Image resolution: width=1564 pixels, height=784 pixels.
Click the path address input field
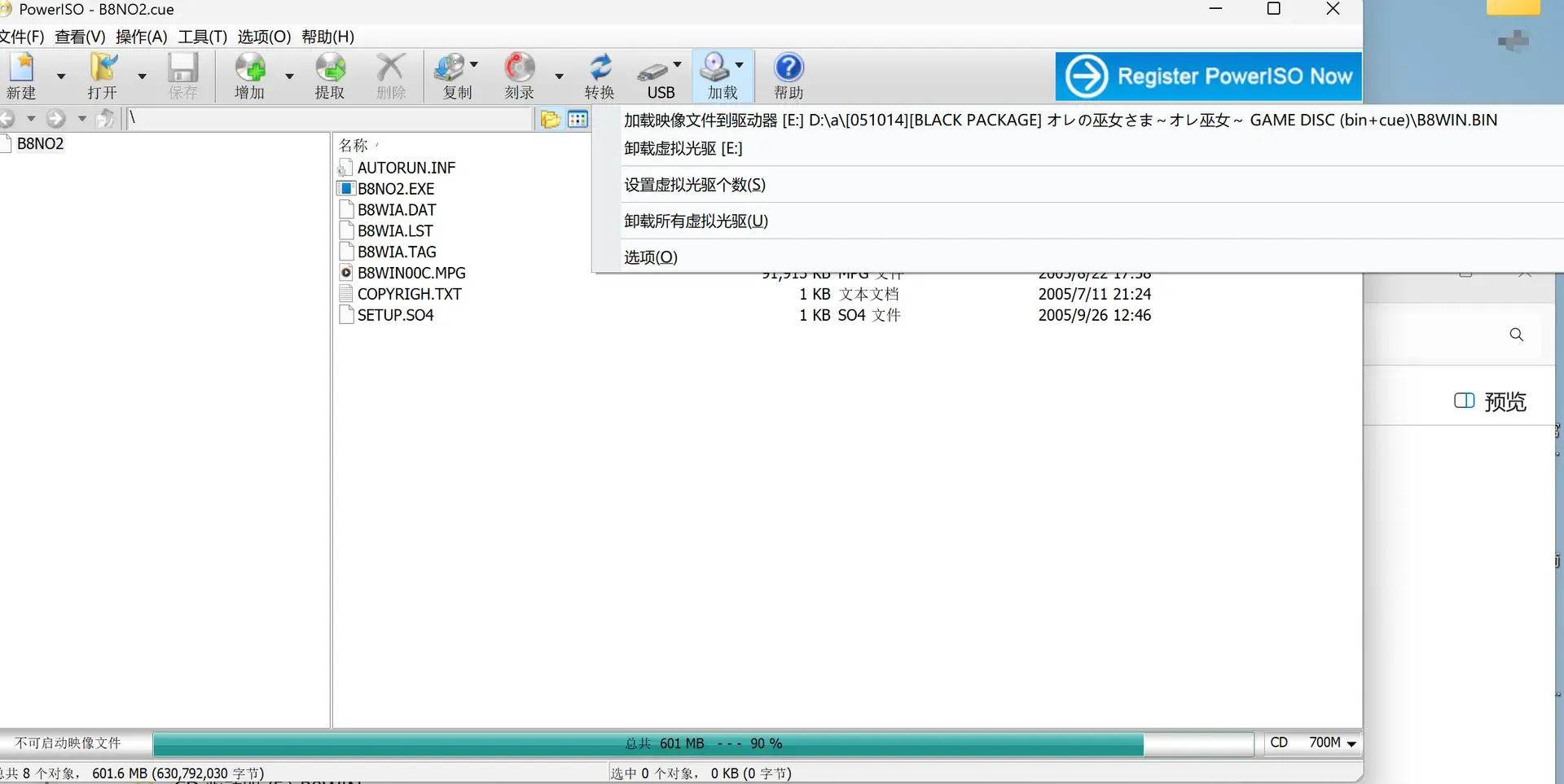[x=330, y=119]
